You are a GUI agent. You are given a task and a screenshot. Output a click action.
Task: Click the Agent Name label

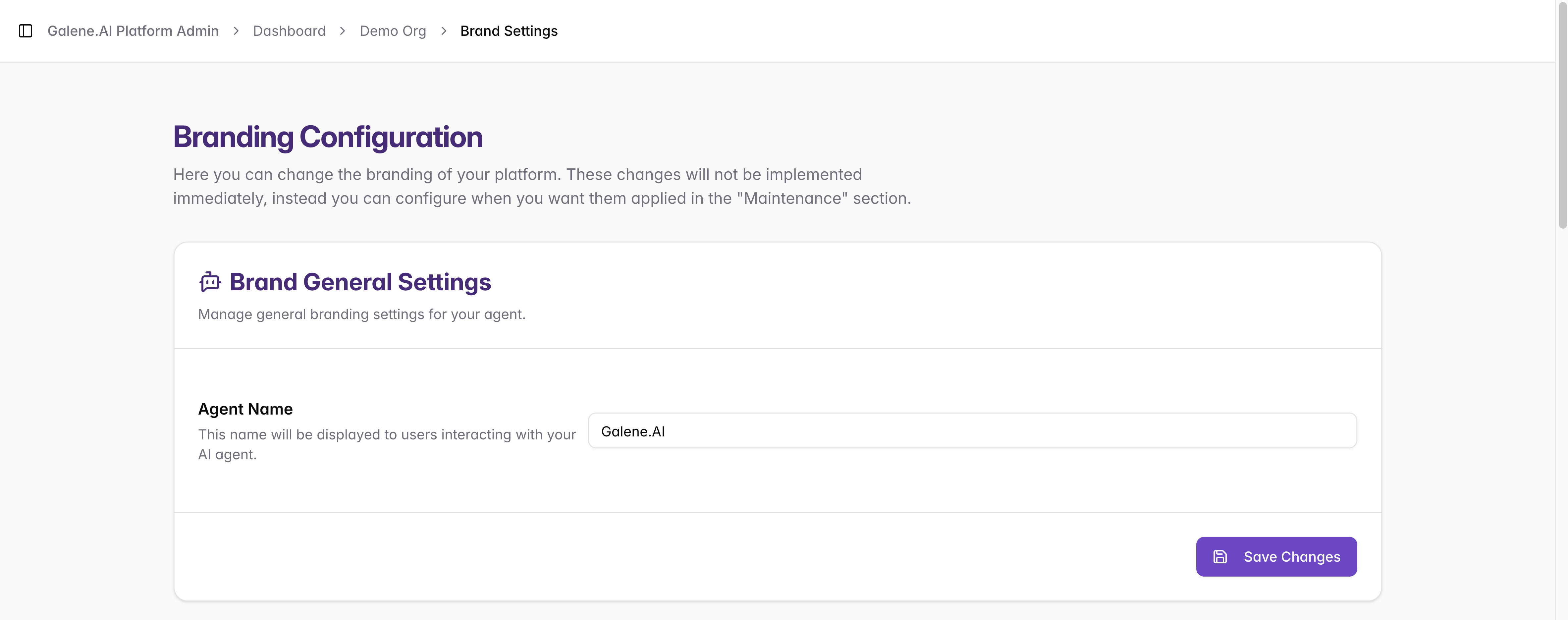(245, 409)
